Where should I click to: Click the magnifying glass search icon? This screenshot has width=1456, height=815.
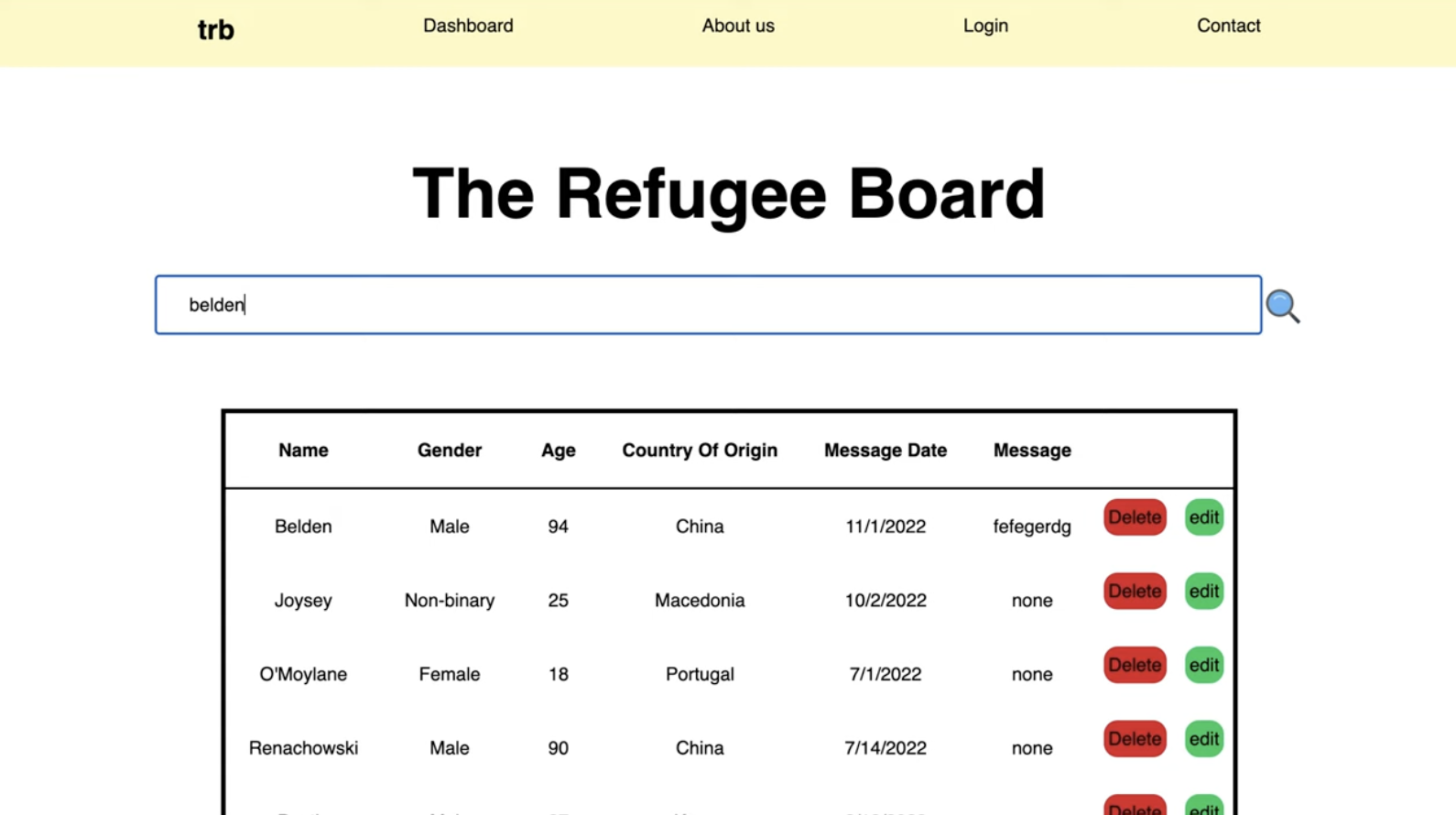(x=1282, y=306)
